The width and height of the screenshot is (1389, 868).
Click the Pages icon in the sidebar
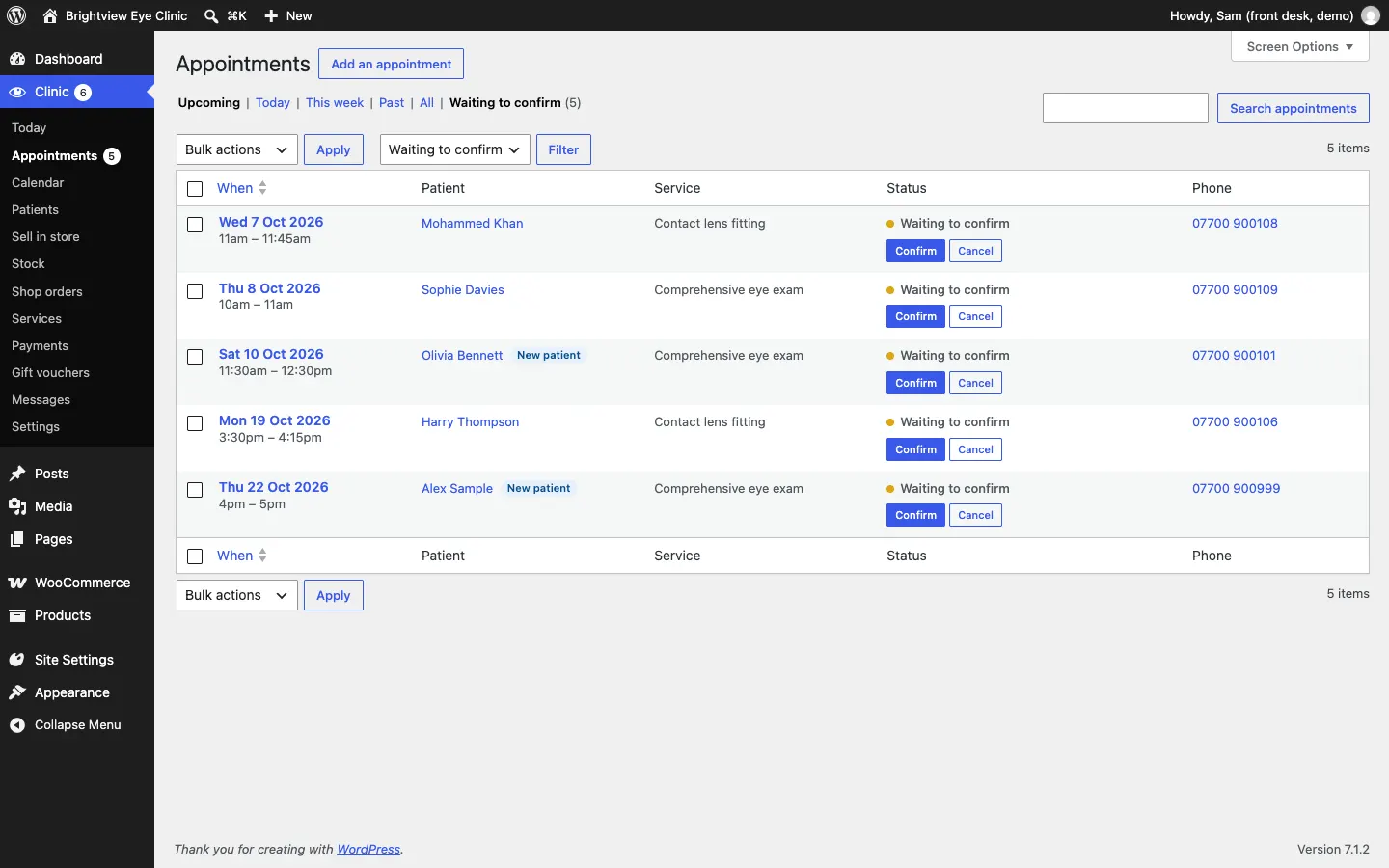tap(17, 539)
